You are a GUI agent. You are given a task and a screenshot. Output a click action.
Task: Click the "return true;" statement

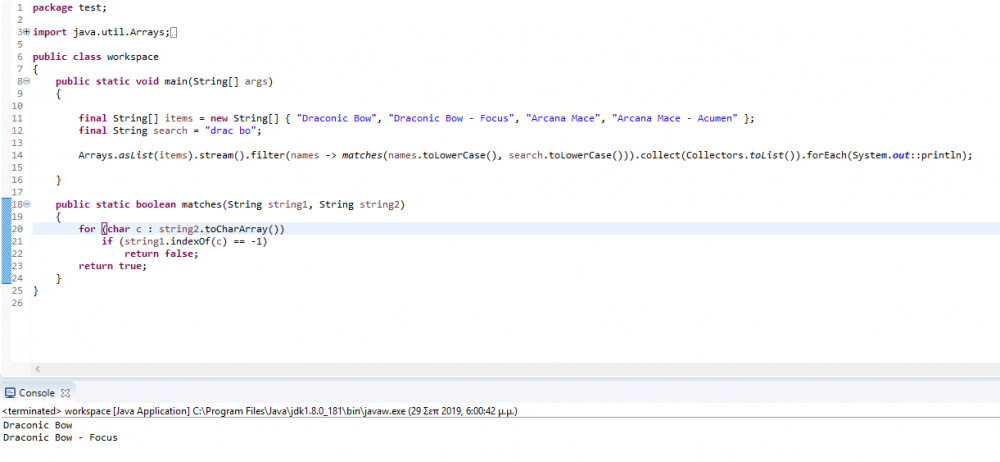112,265
